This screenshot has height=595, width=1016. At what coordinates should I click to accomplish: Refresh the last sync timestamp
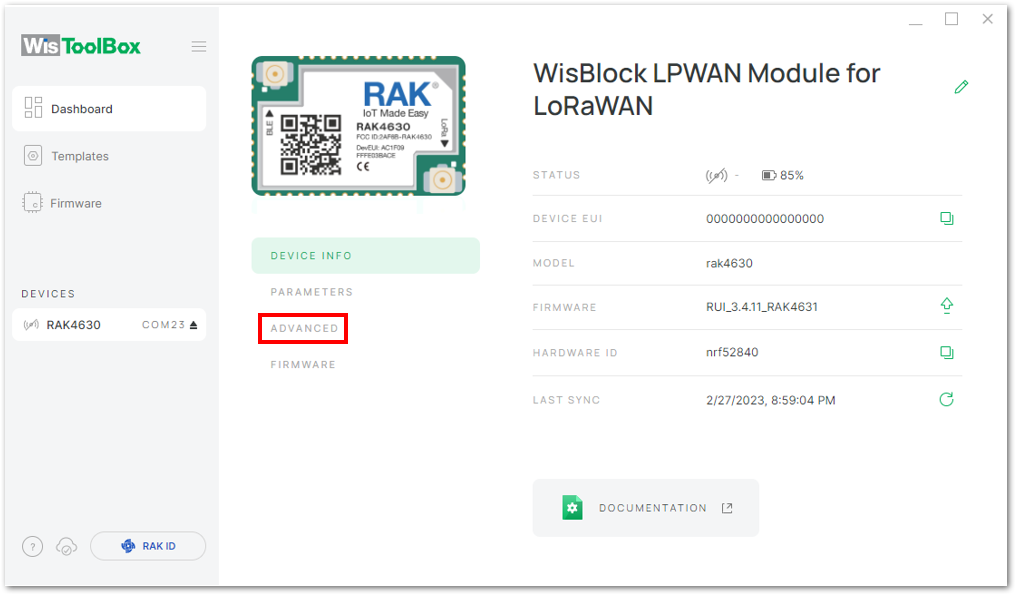tap(946, 399)
